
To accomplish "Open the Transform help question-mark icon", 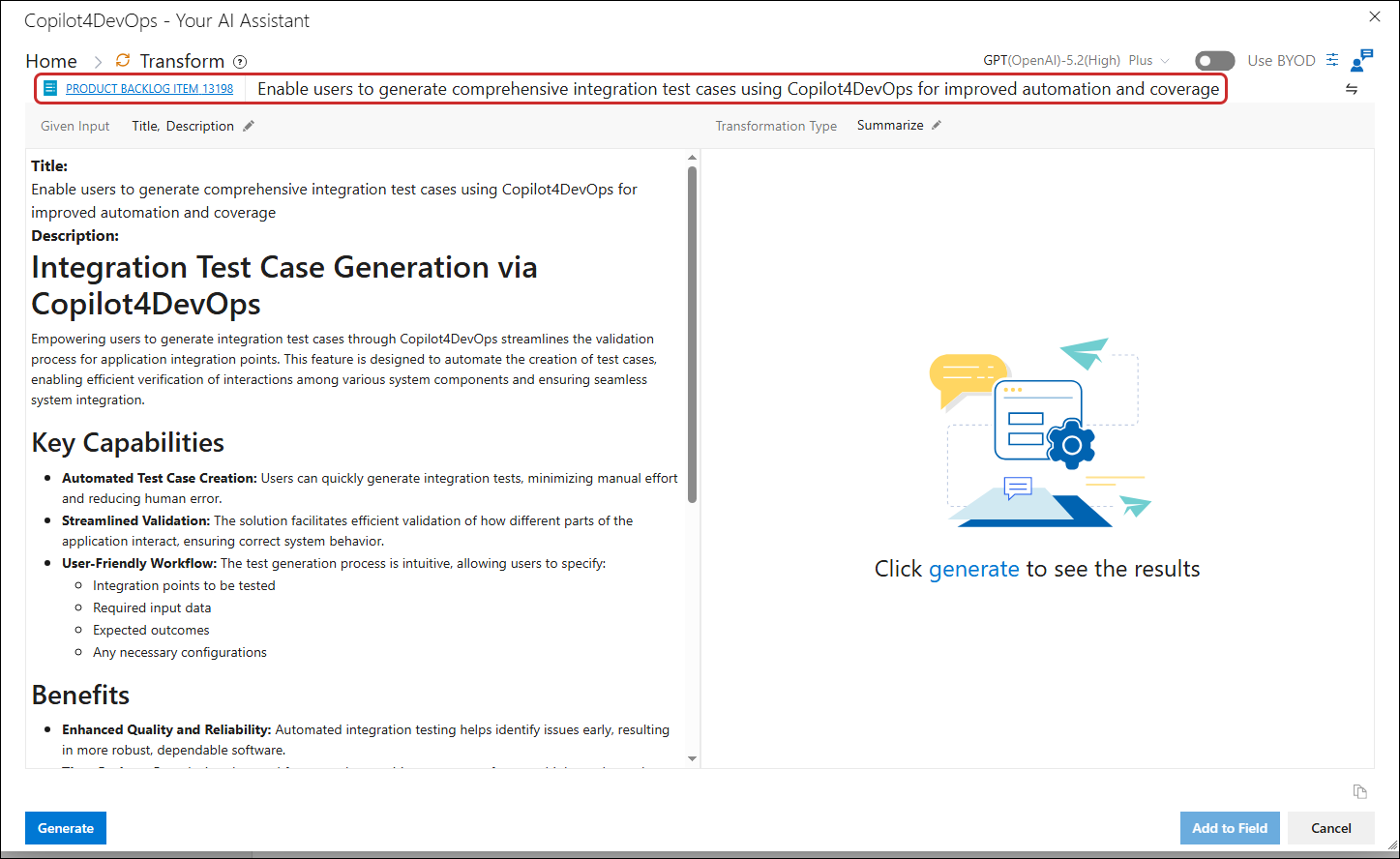I will click(x=240, y=62).
